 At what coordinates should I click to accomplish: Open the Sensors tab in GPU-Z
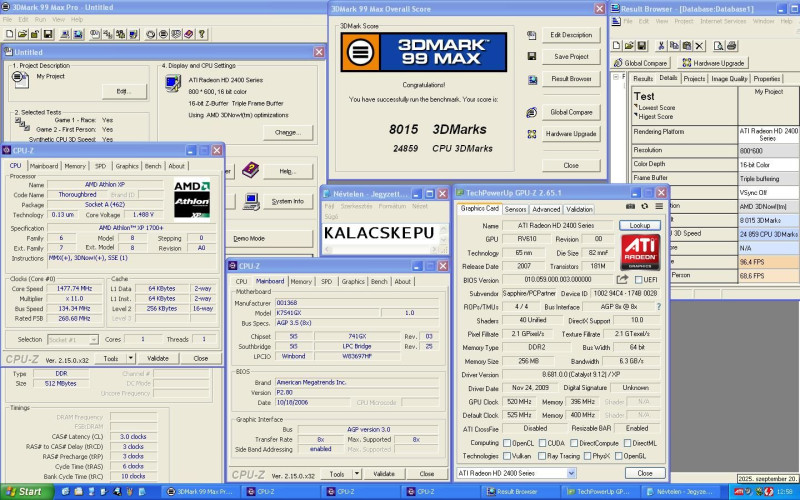515,209
